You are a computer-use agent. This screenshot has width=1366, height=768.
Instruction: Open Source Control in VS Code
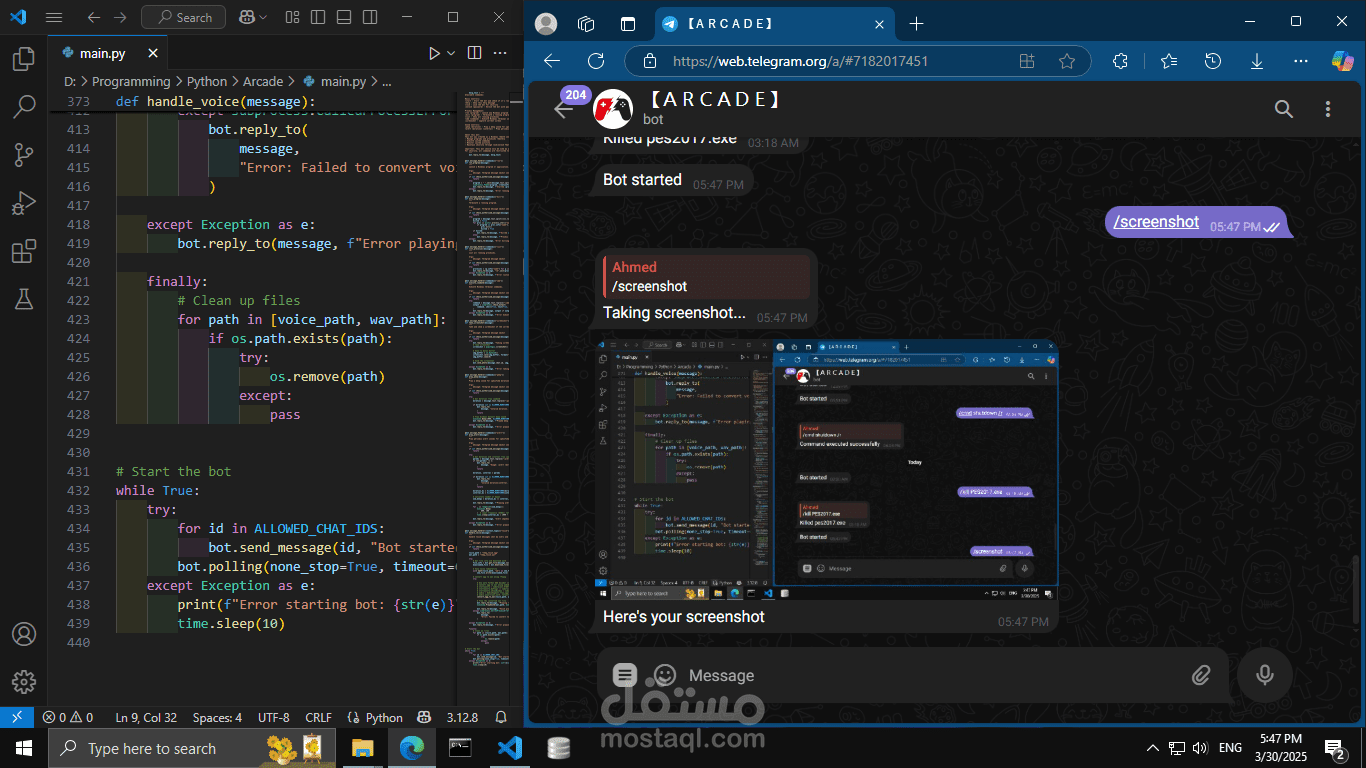coord(23,155)
